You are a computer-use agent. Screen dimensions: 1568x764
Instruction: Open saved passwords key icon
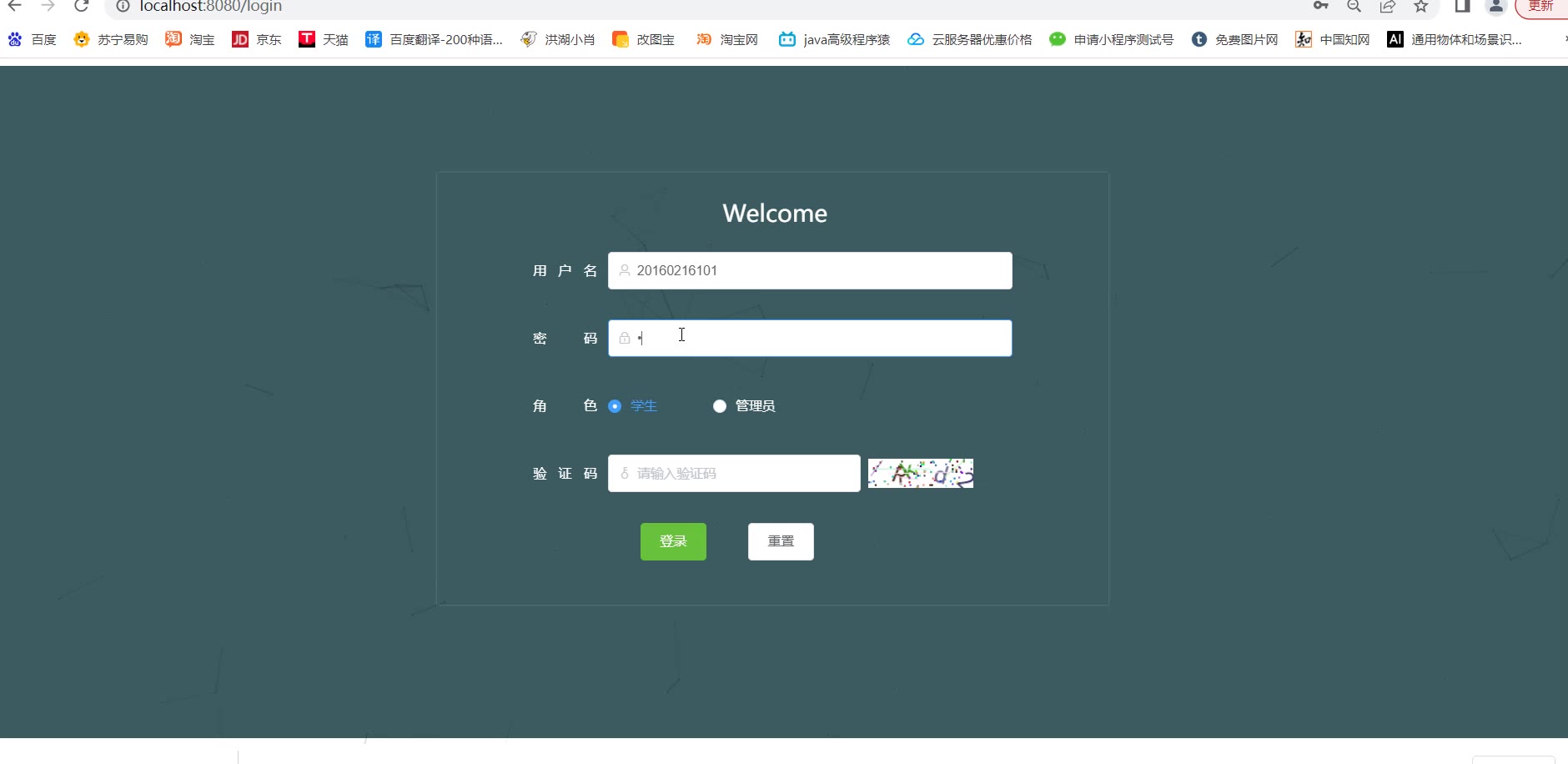1320,6
